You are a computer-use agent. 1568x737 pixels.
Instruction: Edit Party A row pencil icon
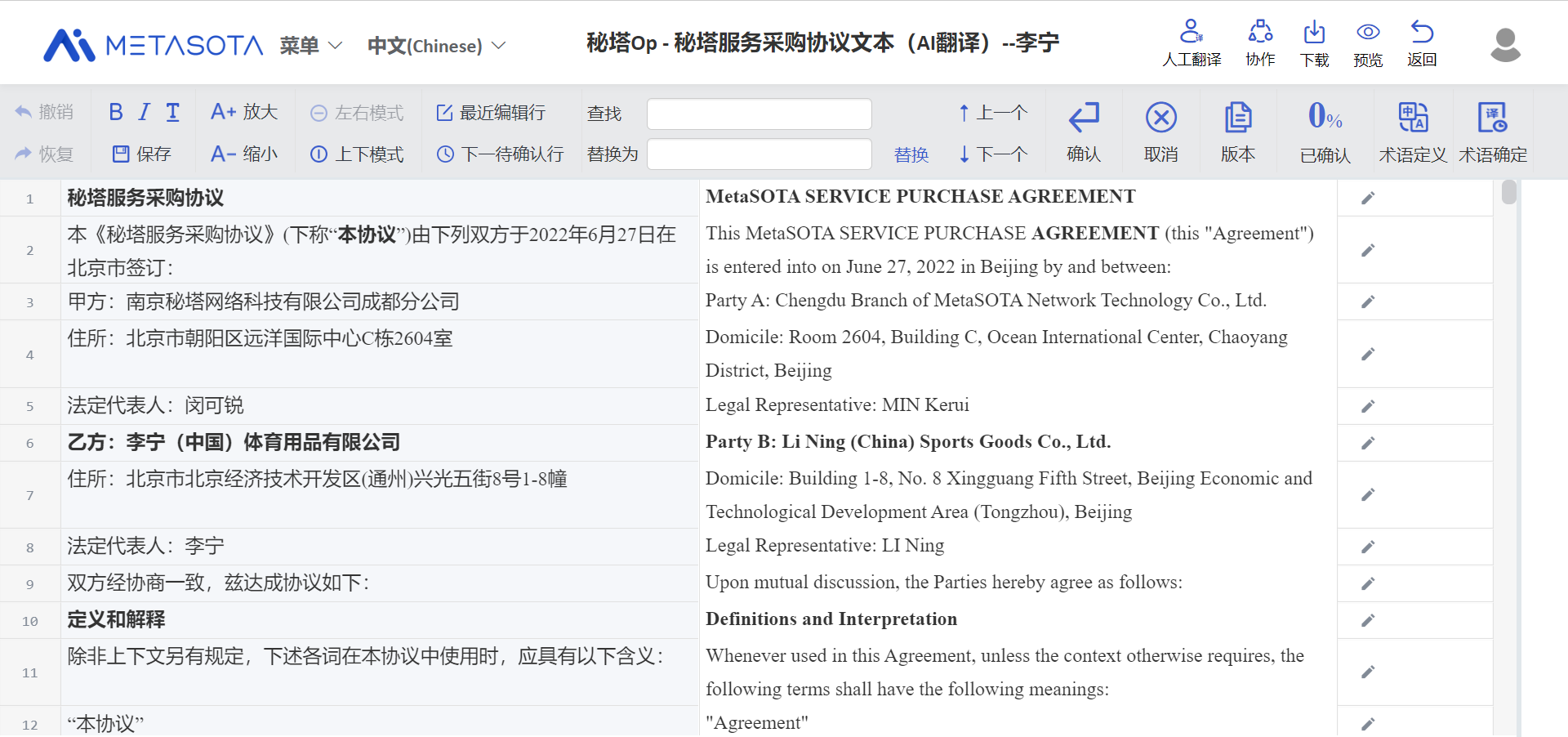pos(1368,301)
